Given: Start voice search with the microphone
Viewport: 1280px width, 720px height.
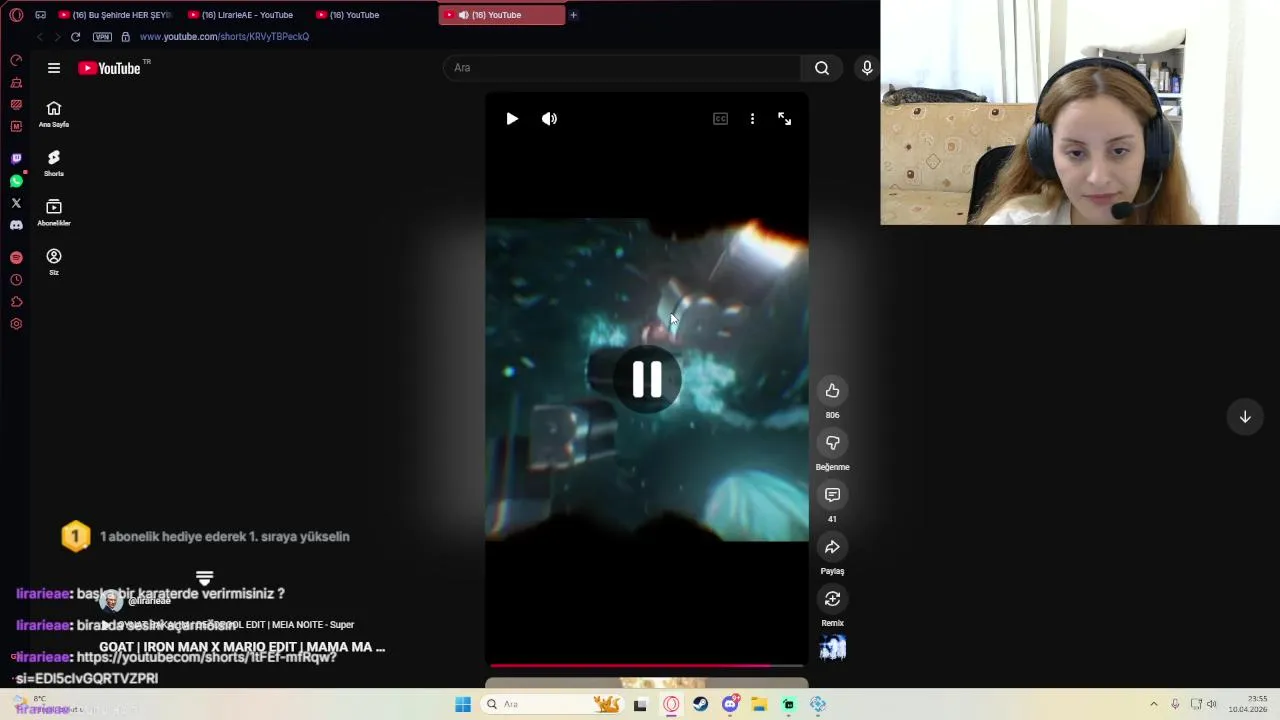Looking at the screenshot, I should pyautogui.click(x=867, y=68).
